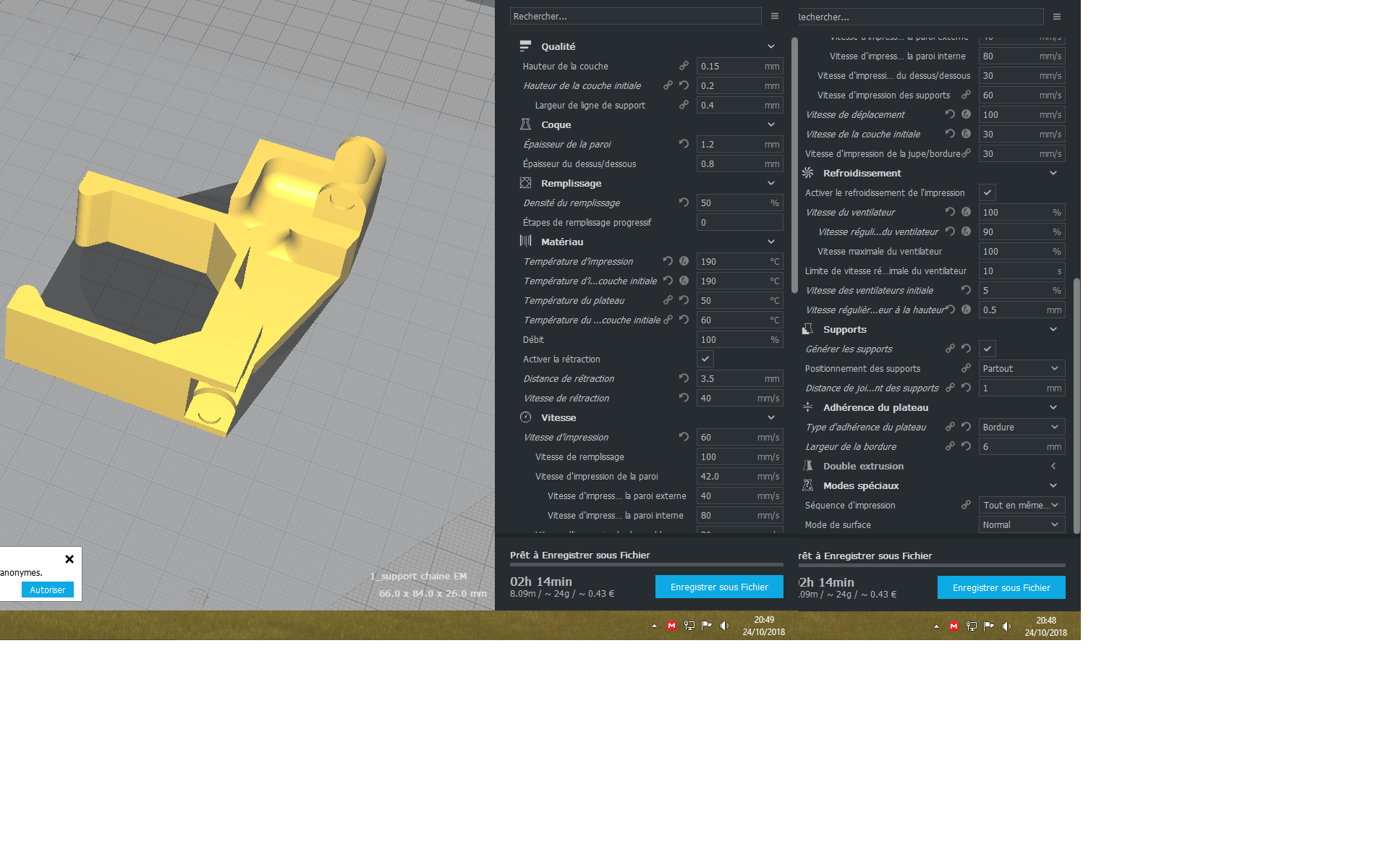The image size is (1389, 868).
Task: Uncheck the Générer les supports checkbox
Action: pos(987,349)
